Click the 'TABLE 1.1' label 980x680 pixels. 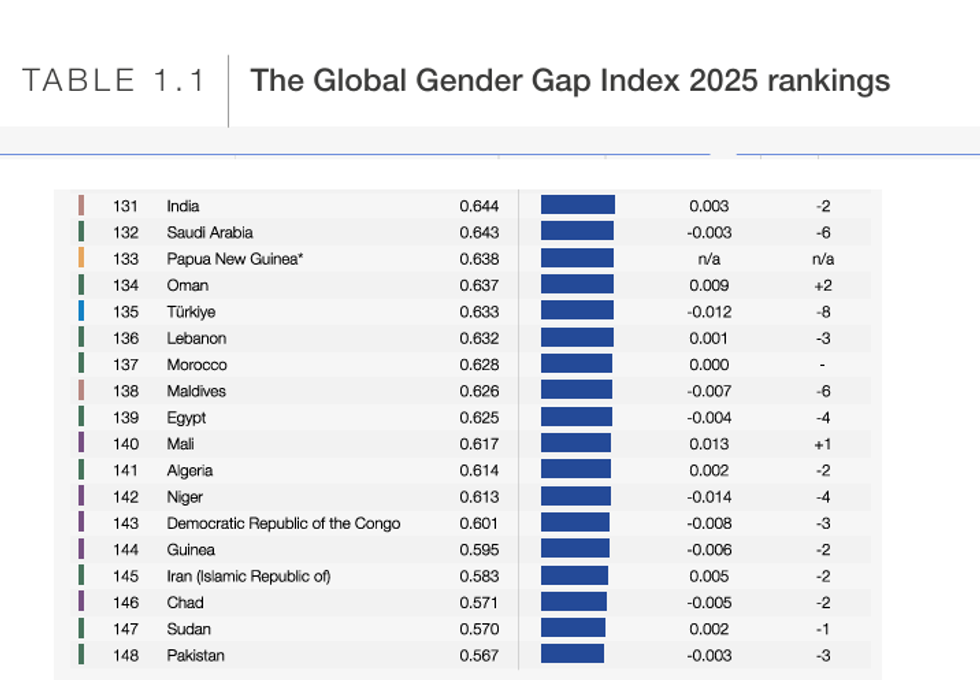[114, 81]
